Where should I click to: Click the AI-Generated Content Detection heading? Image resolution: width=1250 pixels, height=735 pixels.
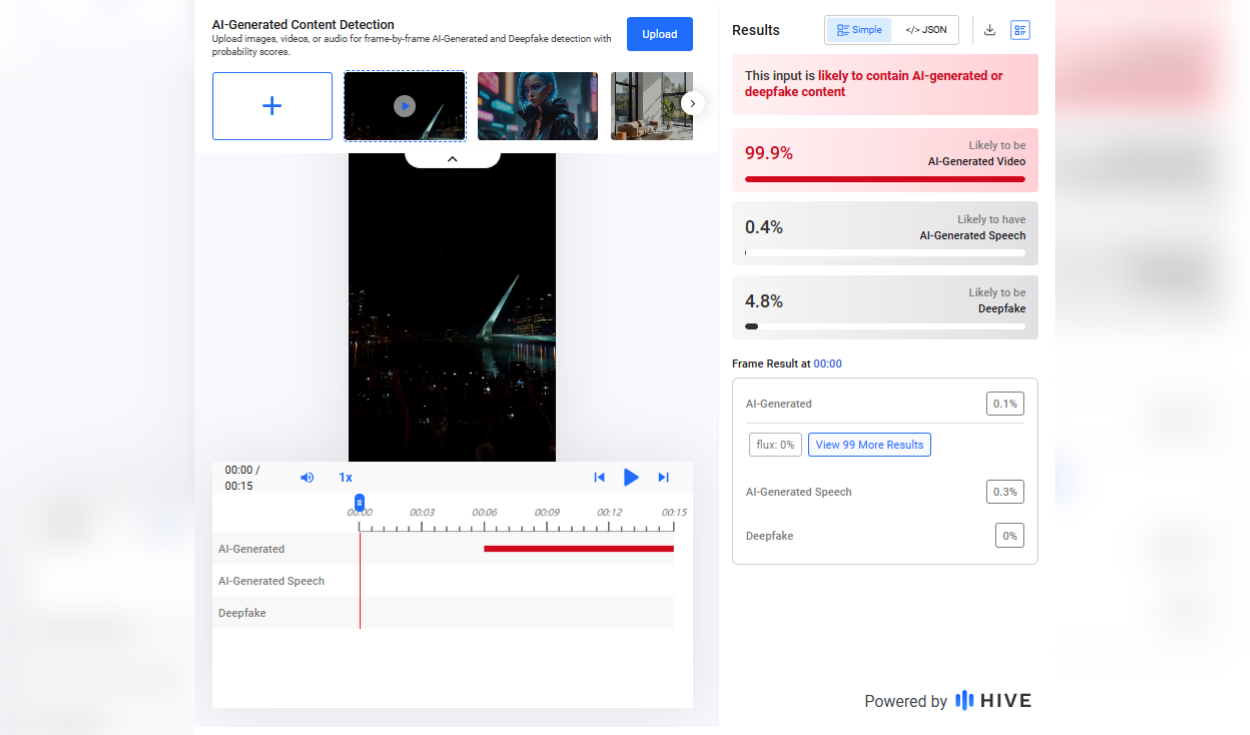point(303,25)
